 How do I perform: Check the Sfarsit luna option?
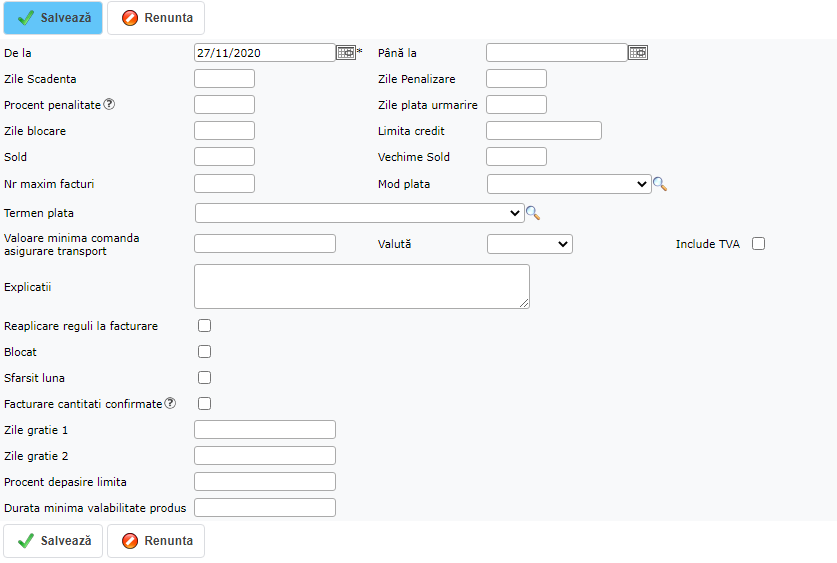pos(205,378)
